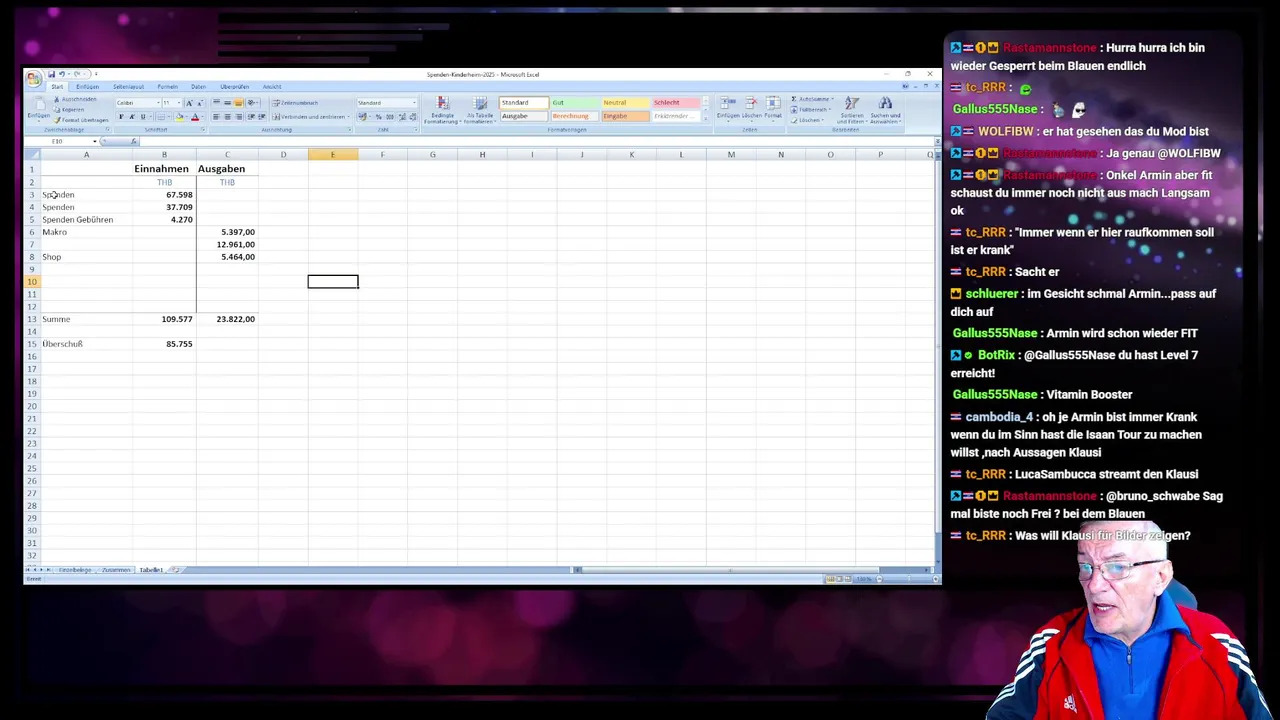The height and width of the screenshot is (720, 1280).
Task: Open Suchen und Auswählen binoculars
Action: [885, 110]
